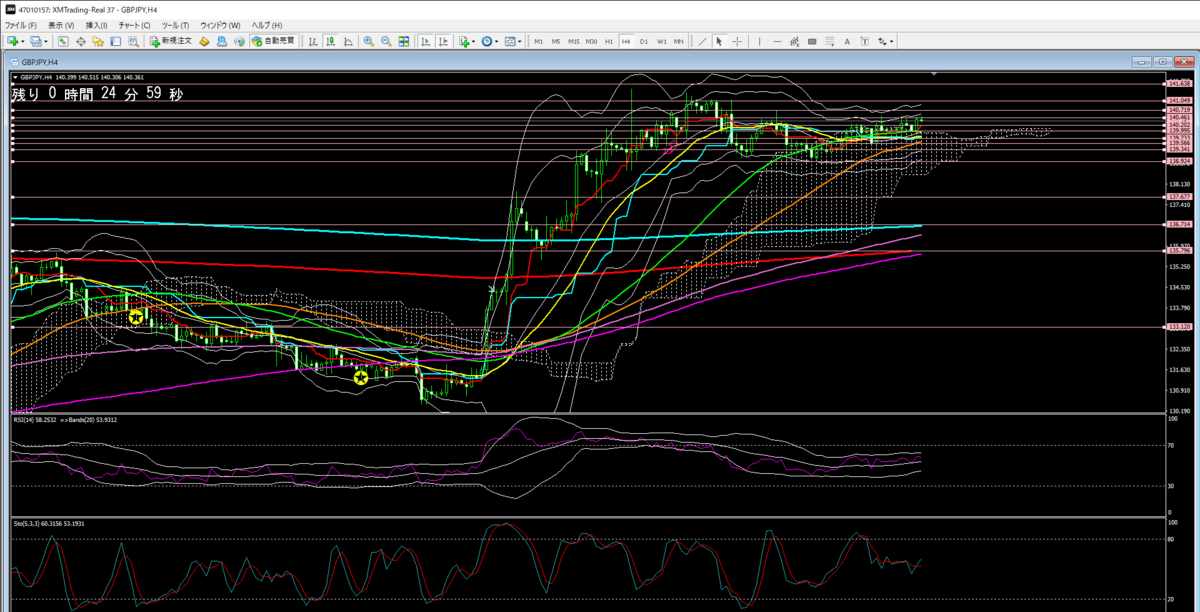Screen dimensions: 1200x612
Task: Select the Fibonacci retracement tool
Action: (x=830, y=41)
